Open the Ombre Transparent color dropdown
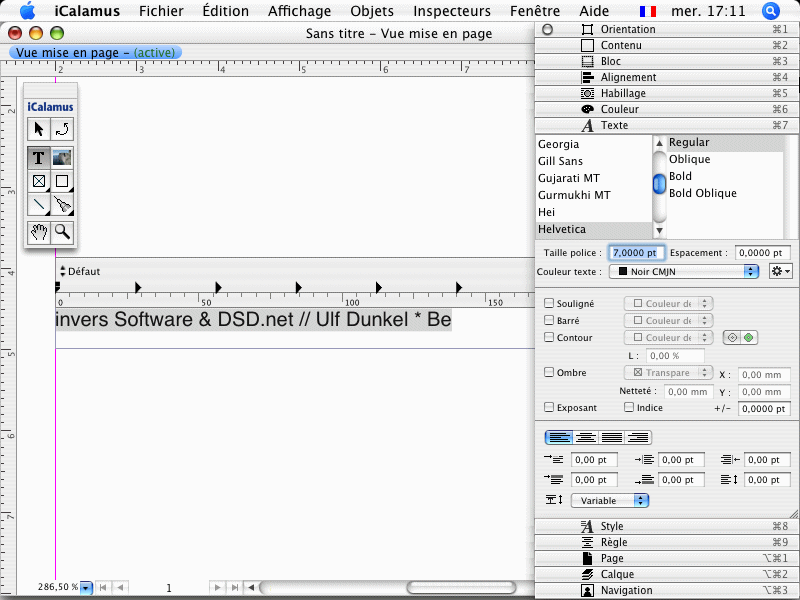Screen dimensions: 800x600 [x=668, y=372]
